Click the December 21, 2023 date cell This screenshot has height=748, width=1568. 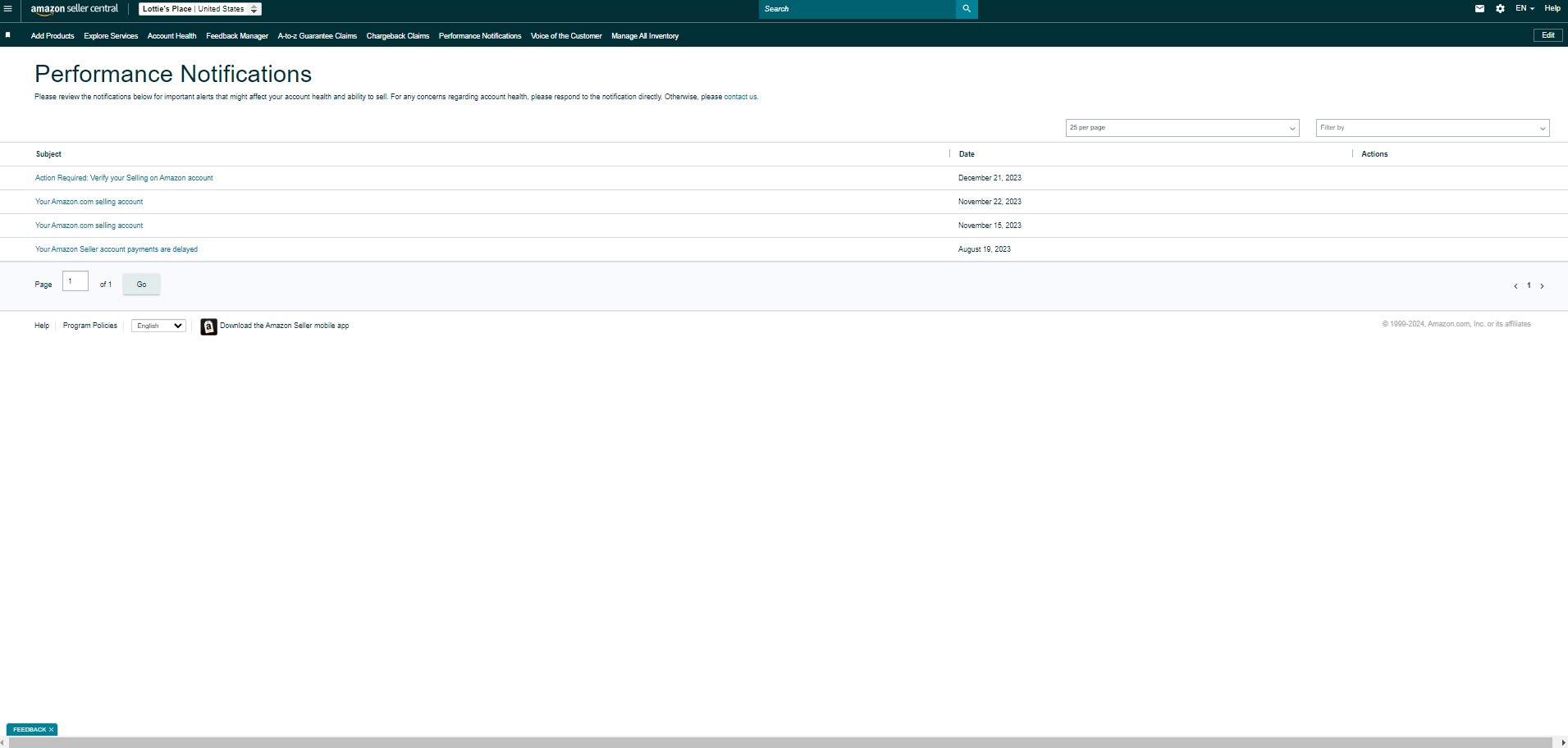[990, 178]
